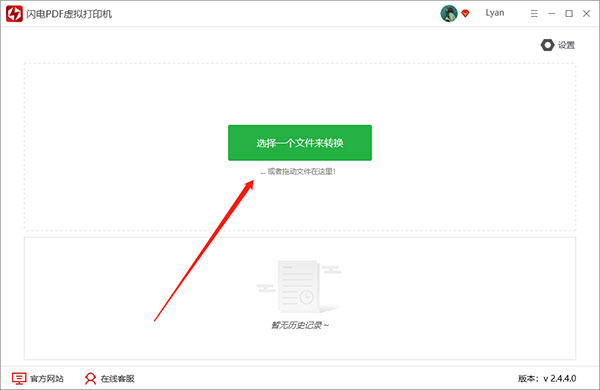Open 设置 settings text label
600x390 pixels.
click(566, 45)
